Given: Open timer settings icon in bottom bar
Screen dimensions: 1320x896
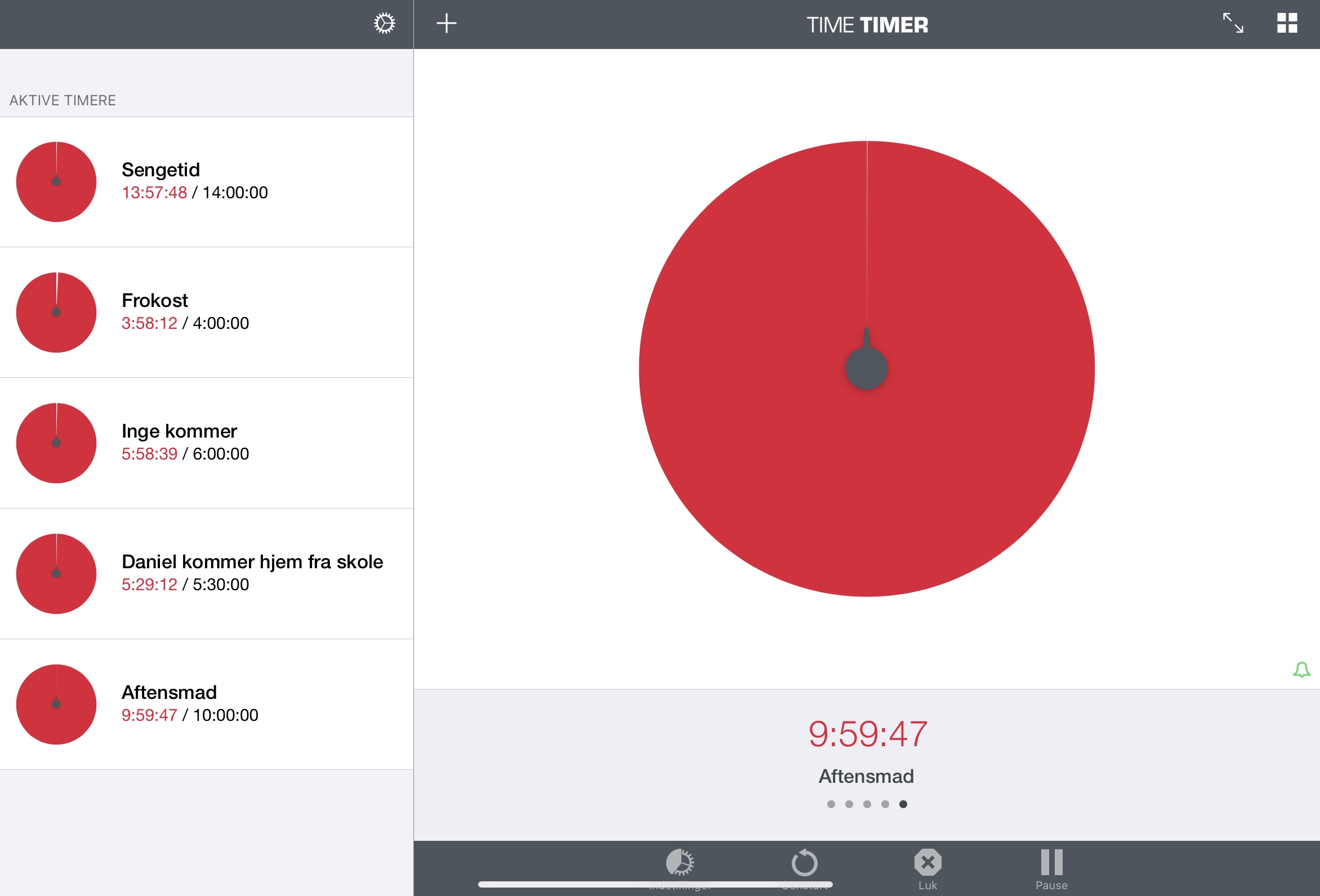Looking at the screenshot, I should tap(680, 868).
